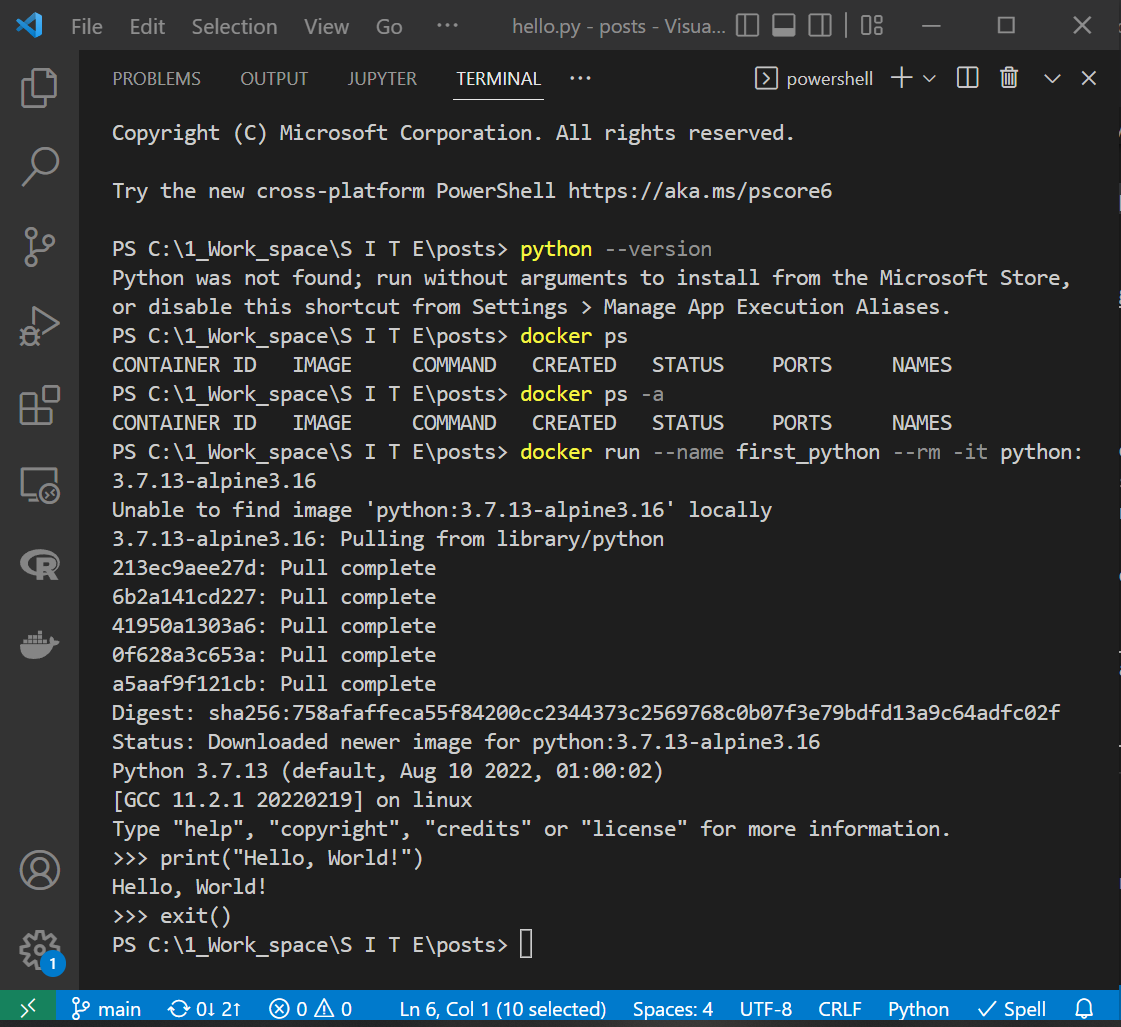Image resolution: width=1121 pixels, height=1027 pixels.
Task: Open the Extensions view
Action: coord(38,405)
